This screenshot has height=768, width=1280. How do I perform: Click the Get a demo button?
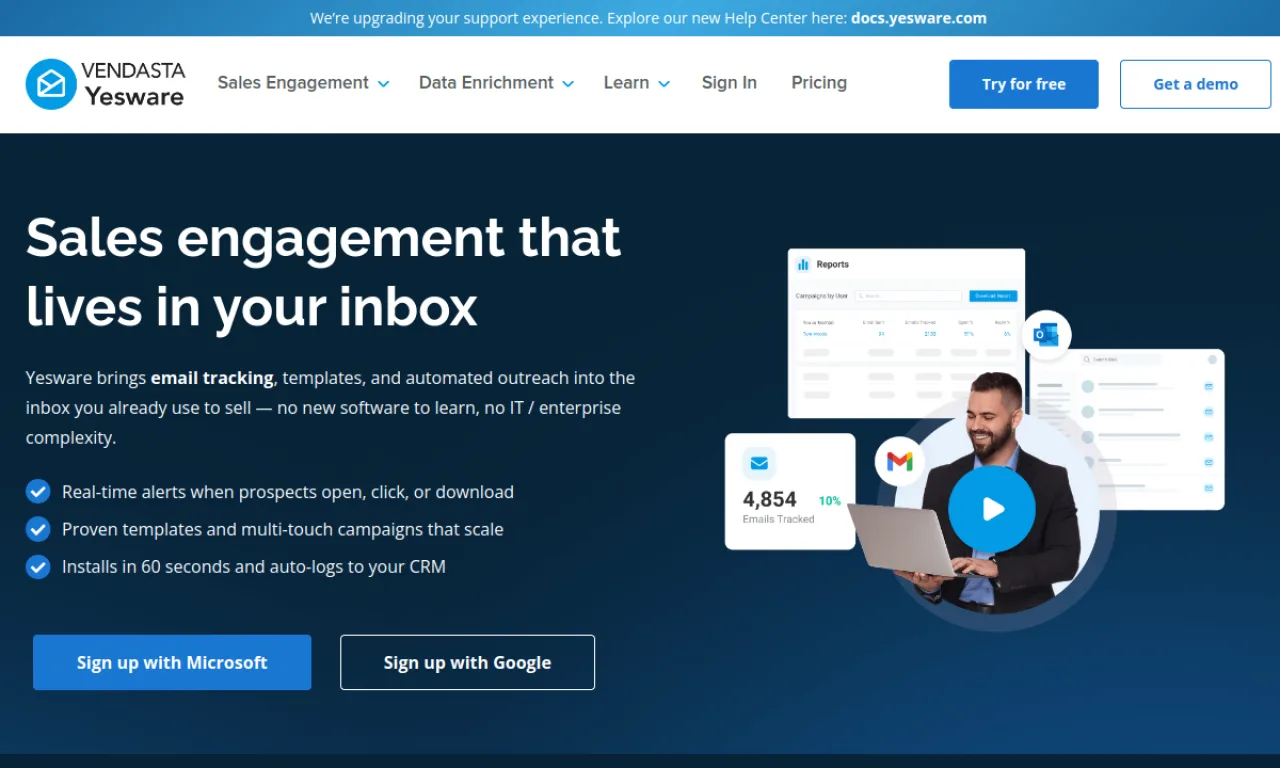coord(1196,84)
